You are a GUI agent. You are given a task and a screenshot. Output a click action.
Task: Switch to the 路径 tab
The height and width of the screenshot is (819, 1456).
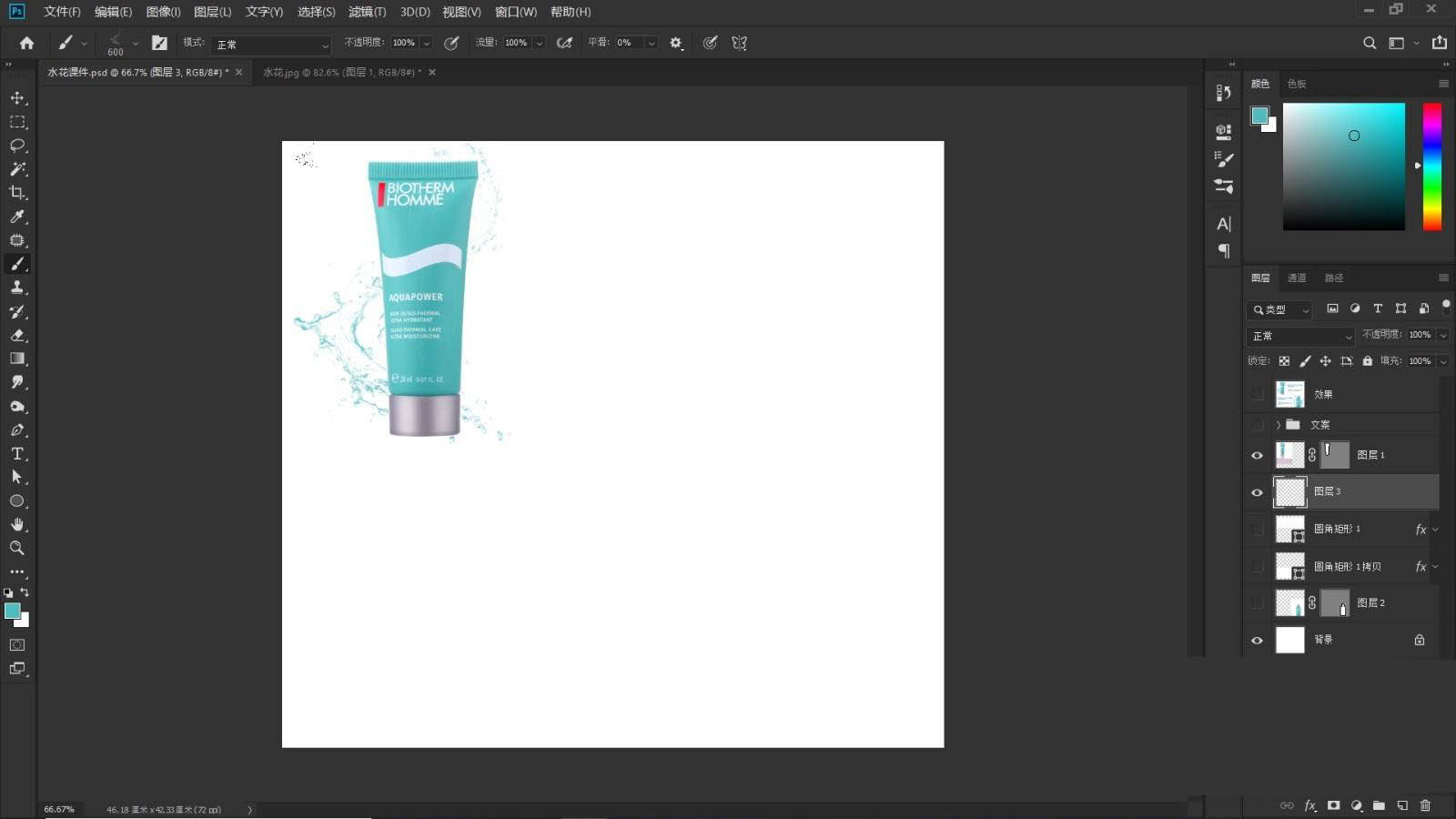coord(1334,278)
